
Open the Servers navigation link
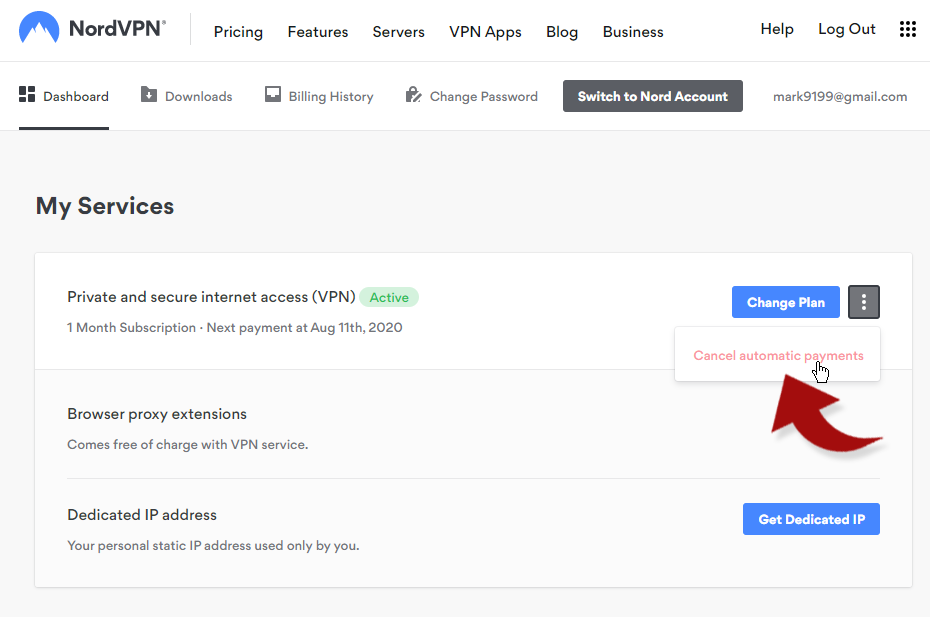[399, 32]
